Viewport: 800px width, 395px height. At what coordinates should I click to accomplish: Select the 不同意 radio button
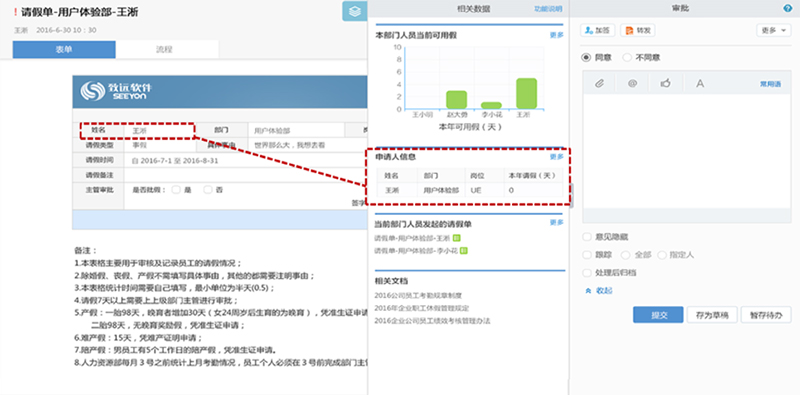pyautogui.click(x=627, y=58)
